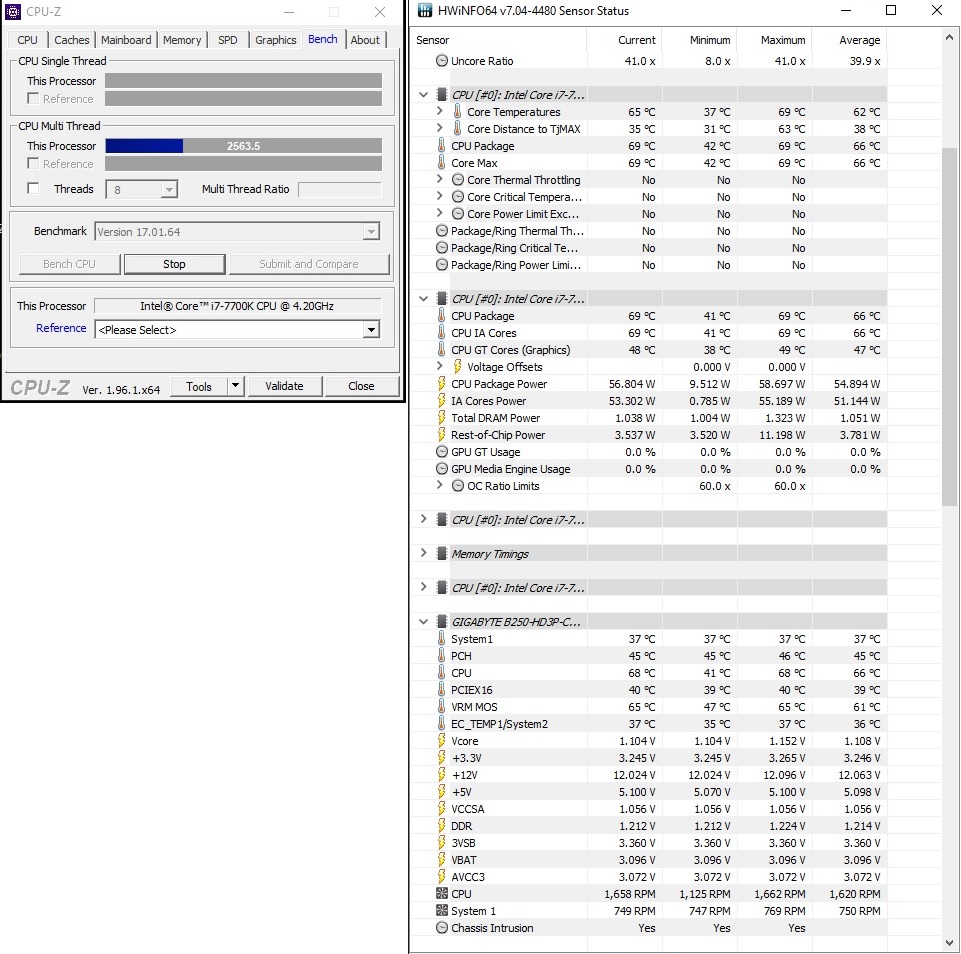This screenshot has height=954, width=961.
Task: Open the Threads count dropdown
Action: 169,190
